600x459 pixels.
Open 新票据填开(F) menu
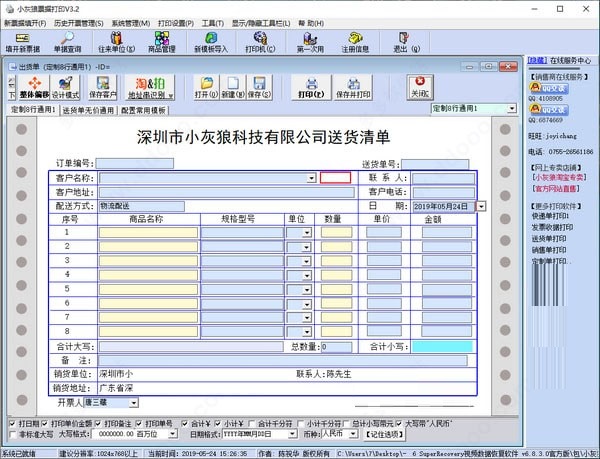[25, 23]
